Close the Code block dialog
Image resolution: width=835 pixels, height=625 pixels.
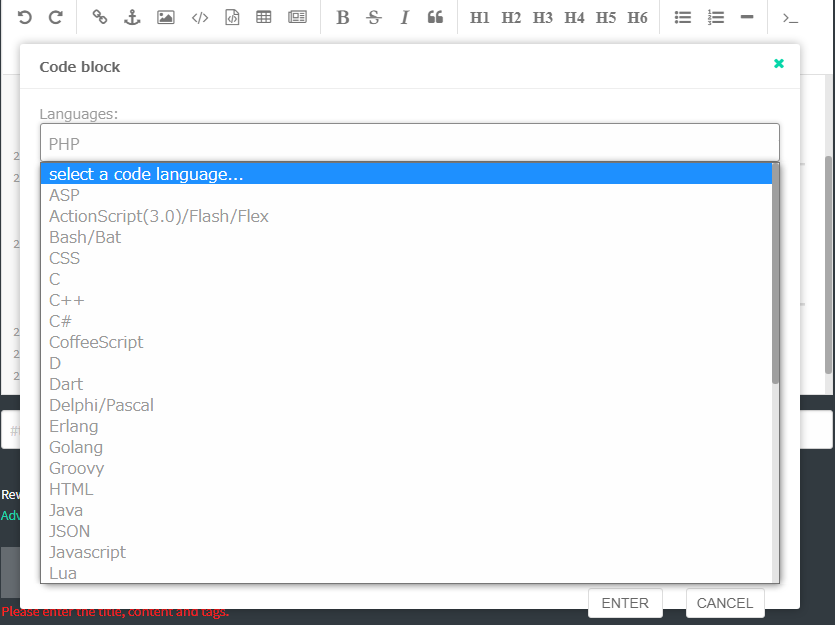(779, 63)
